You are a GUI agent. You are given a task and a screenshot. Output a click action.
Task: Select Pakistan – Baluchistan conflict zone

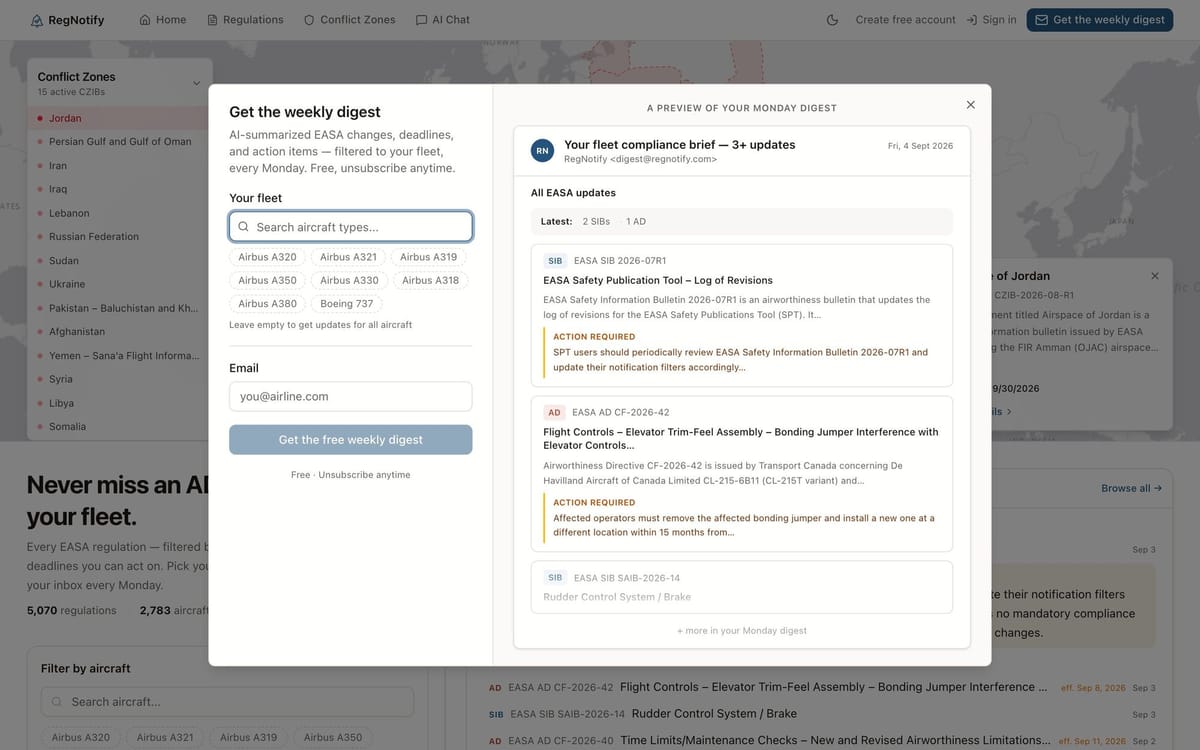[x=119, y=308]
